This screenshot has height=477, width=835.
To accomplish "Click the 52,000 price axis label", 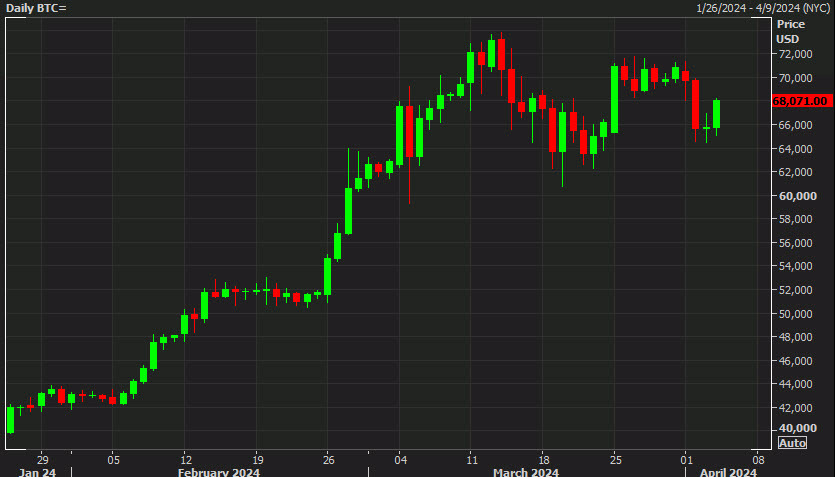I will point(795,290).
